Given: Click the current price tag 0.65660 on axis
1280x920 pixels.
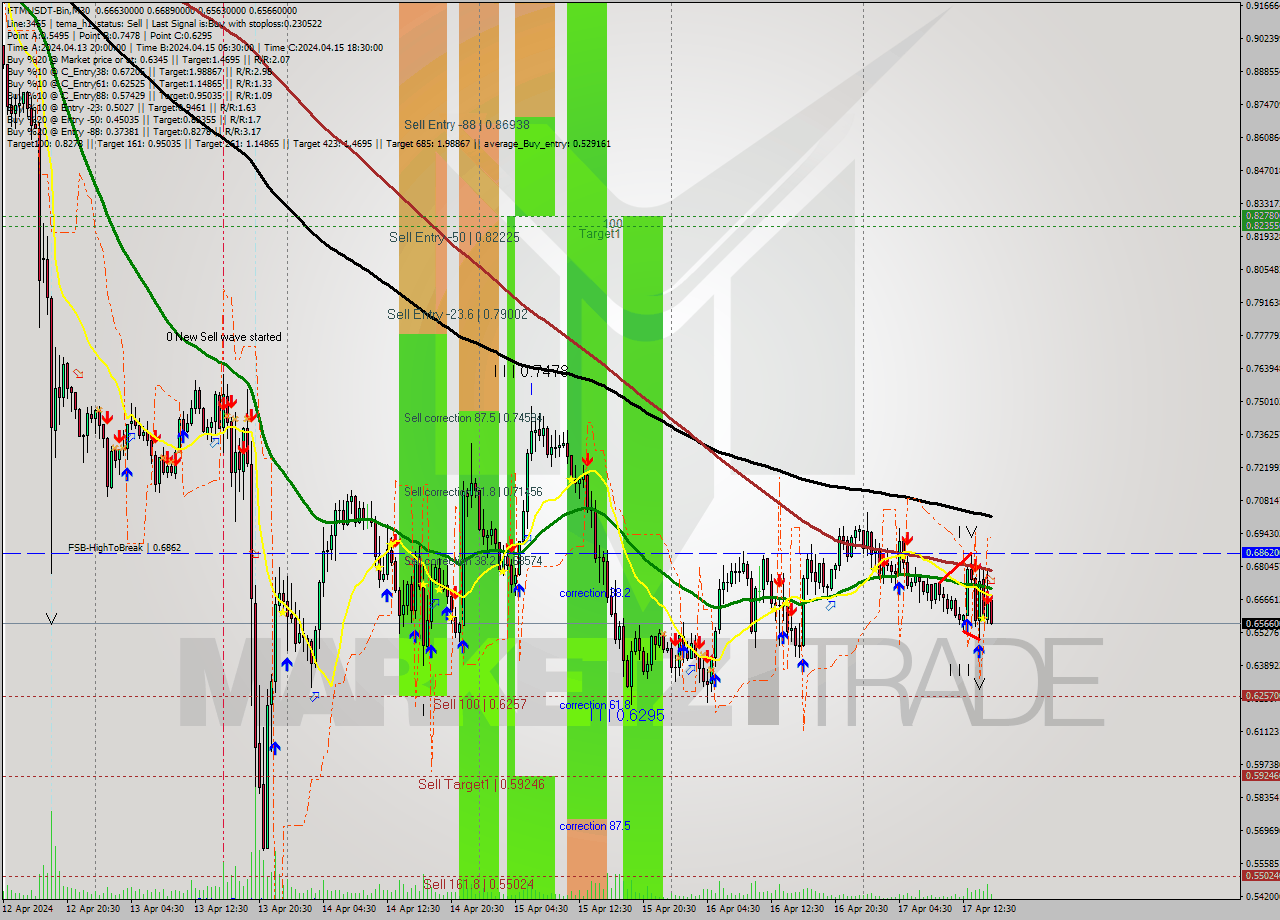Looking at the screenshot, I should point(1260,623).
